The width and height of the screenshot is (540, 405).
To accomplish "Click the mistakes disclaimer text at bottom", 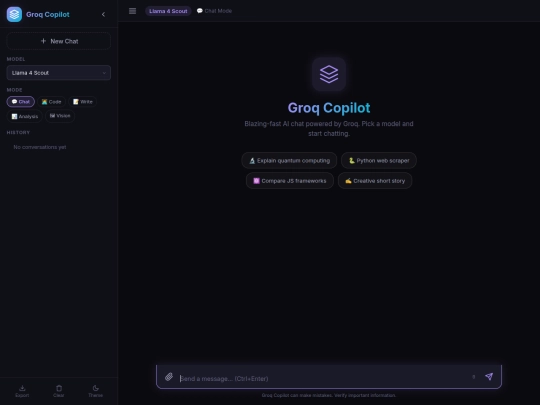I will click(x=329, y=395).
